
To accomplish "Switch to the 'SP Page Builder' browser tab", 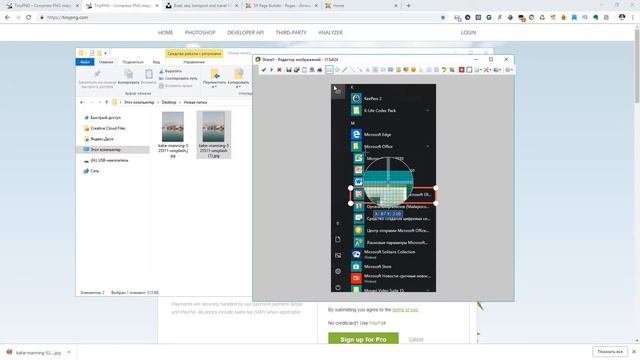I will (282, 6).
